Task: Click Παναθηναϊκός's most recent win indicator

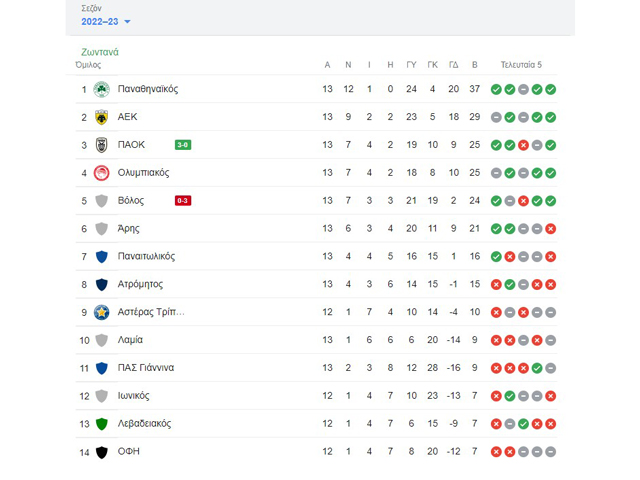Action: [x=551, y=89]
